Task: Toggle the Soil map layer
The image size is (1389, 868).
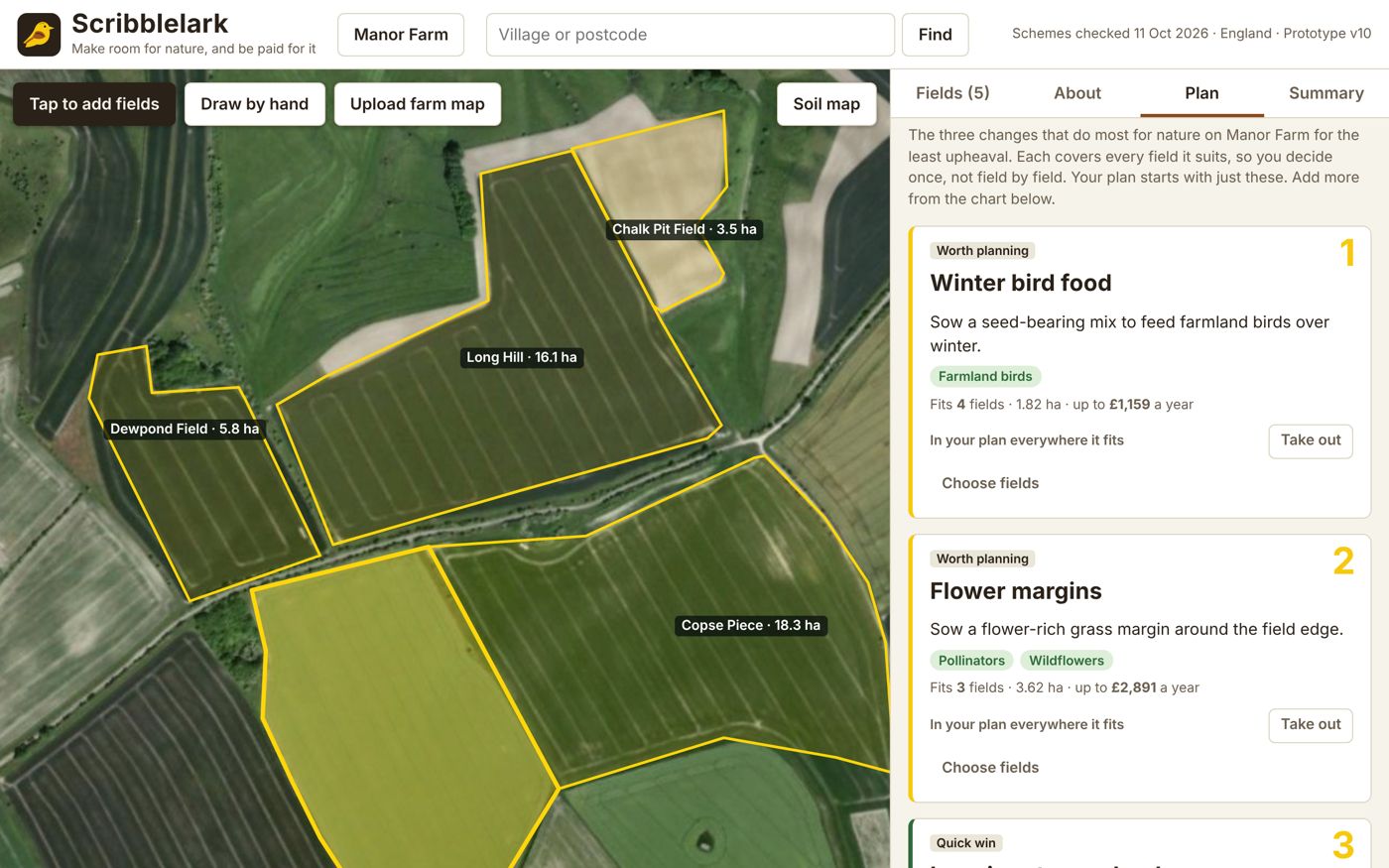Action: click(826, 104)
